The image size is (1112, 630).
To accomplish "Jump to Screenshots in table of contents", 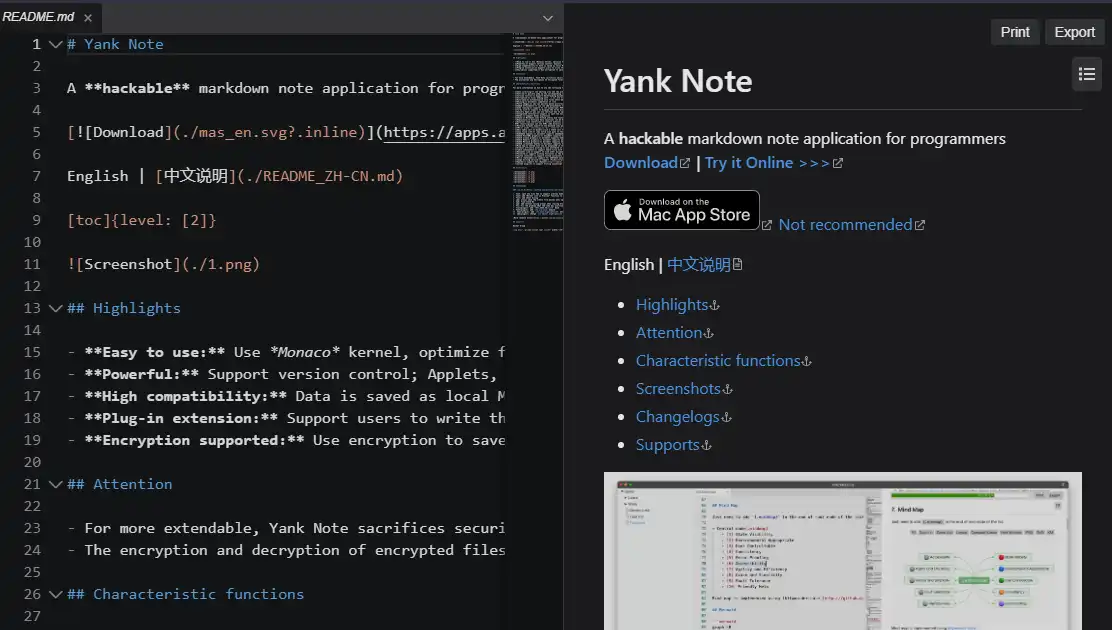I will tap(678, 389).
